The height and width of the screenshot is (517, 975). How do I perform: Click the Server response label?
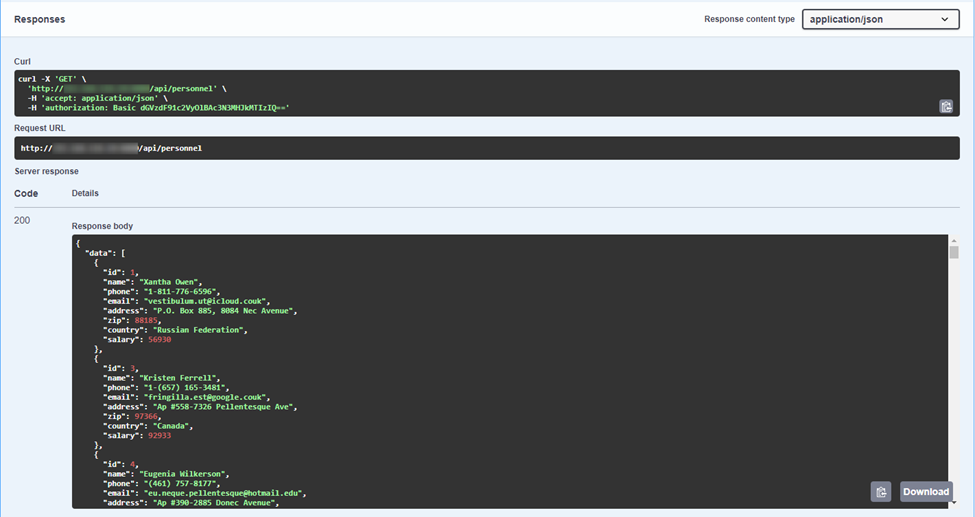(x=47, y=171)
